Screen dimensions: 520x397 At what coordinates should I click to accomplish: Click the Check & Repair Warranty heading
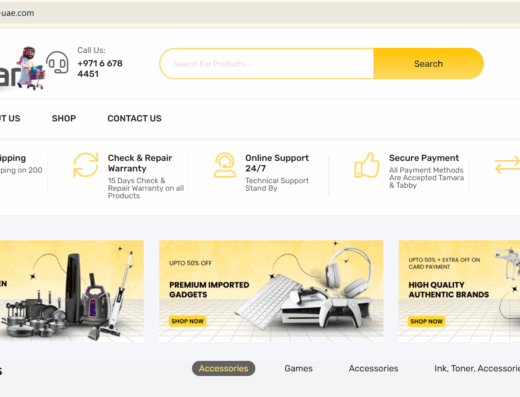140,163
